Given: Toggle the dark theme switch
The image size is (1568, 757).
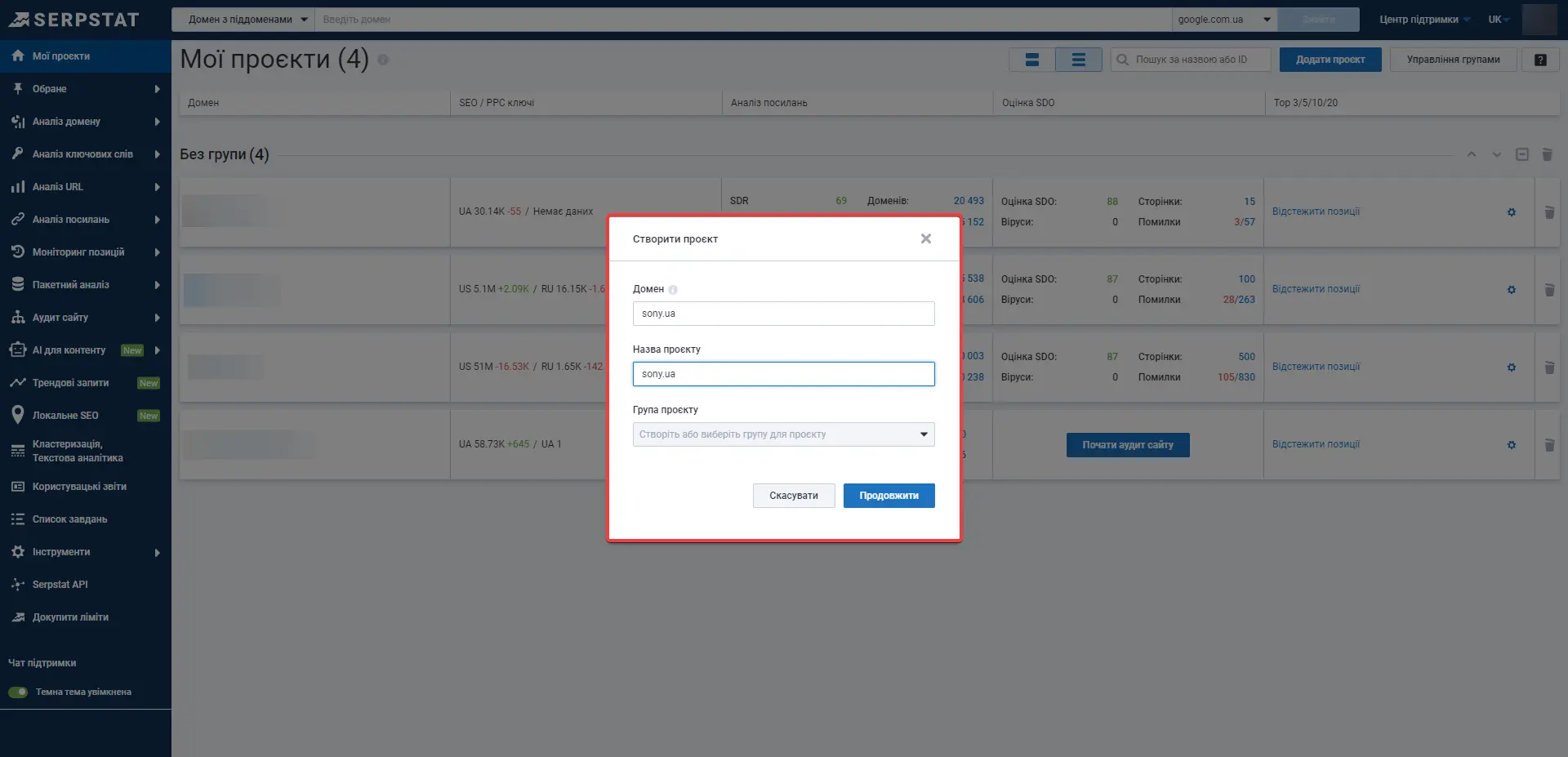Looking at the screenshot, I should [x=18, y=692].
